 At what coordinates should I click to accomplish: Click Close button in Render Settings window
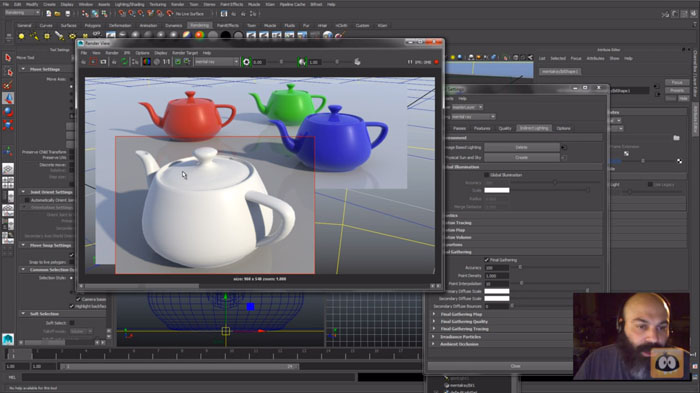tap(500, 366)
